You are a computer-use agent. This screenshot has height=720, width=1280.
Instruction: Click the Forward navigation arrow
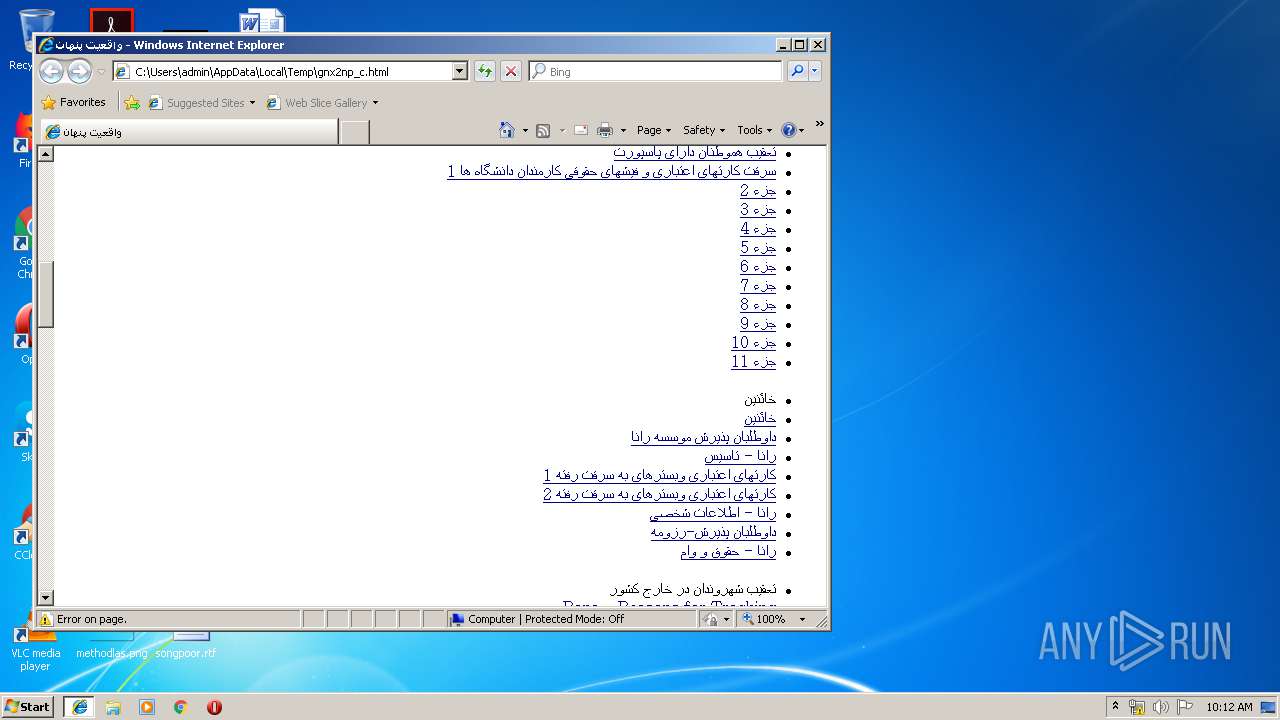(79, 71)
